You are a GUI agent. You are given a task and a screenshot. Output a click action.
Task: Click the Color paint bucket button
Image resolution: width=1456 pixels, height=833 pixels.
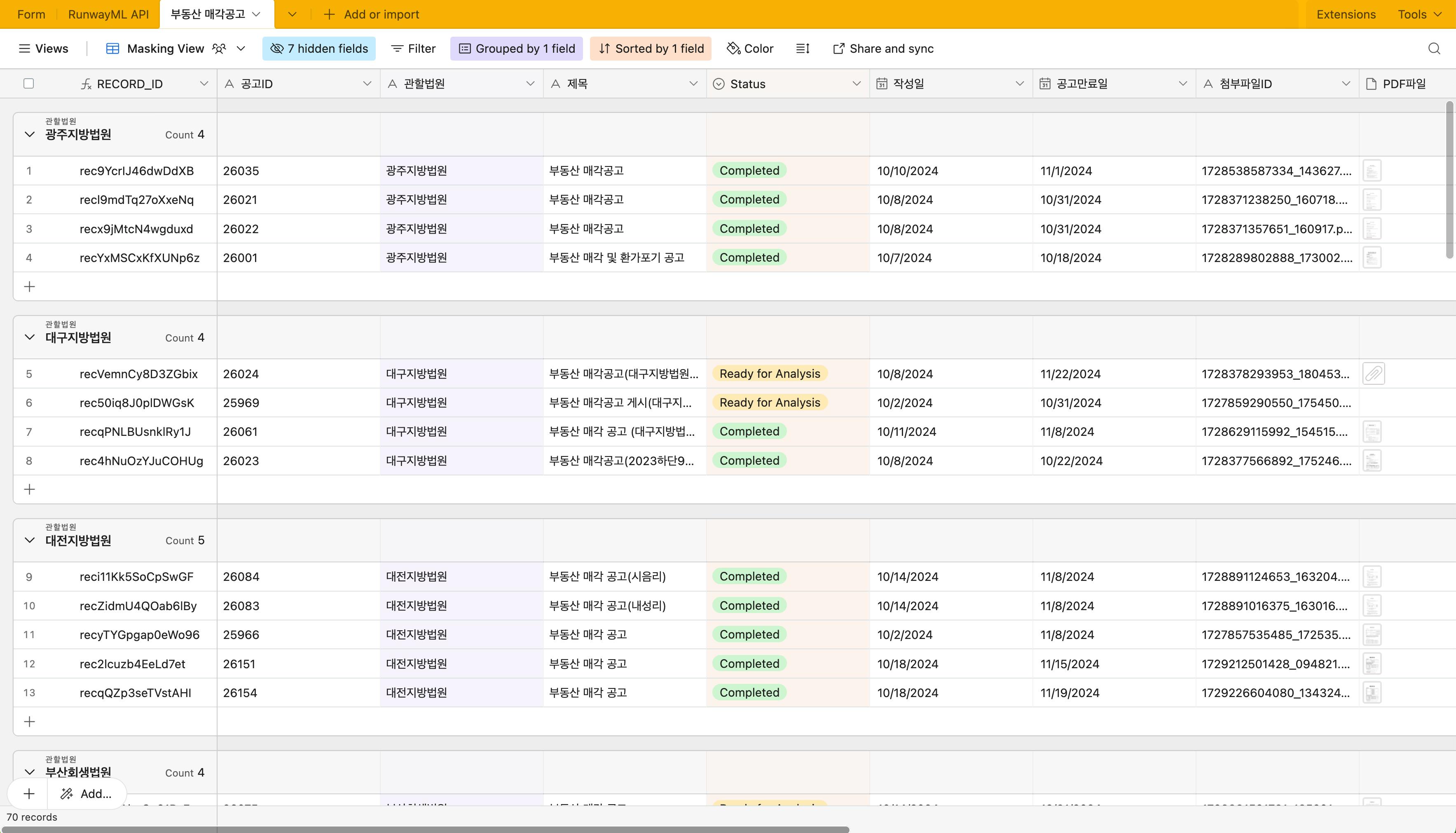[749, 49]
